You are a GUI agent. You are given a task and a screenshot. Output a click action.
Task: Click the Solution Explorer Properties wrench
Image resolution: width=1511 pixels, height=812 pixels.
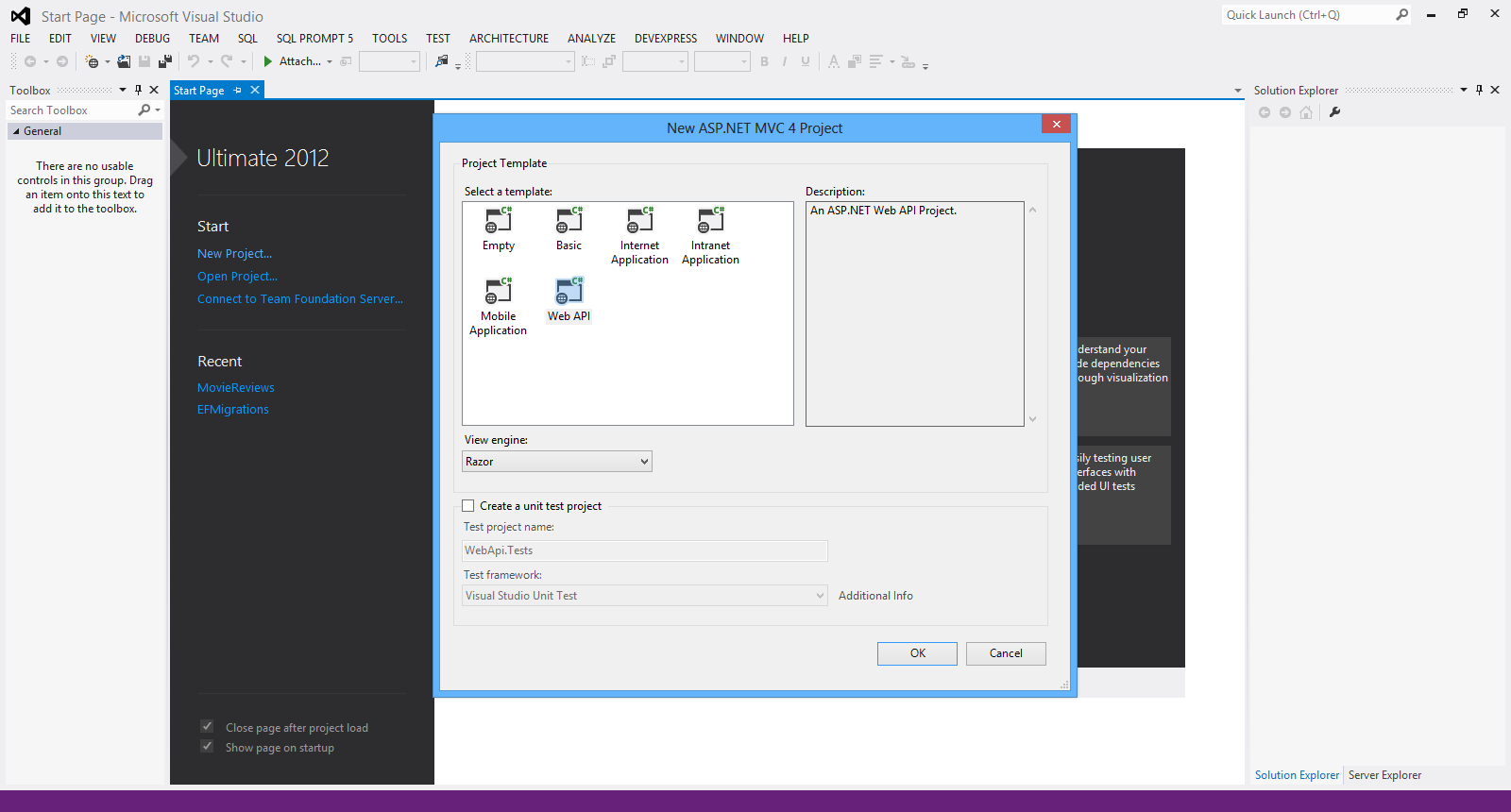coord(1334,112)
